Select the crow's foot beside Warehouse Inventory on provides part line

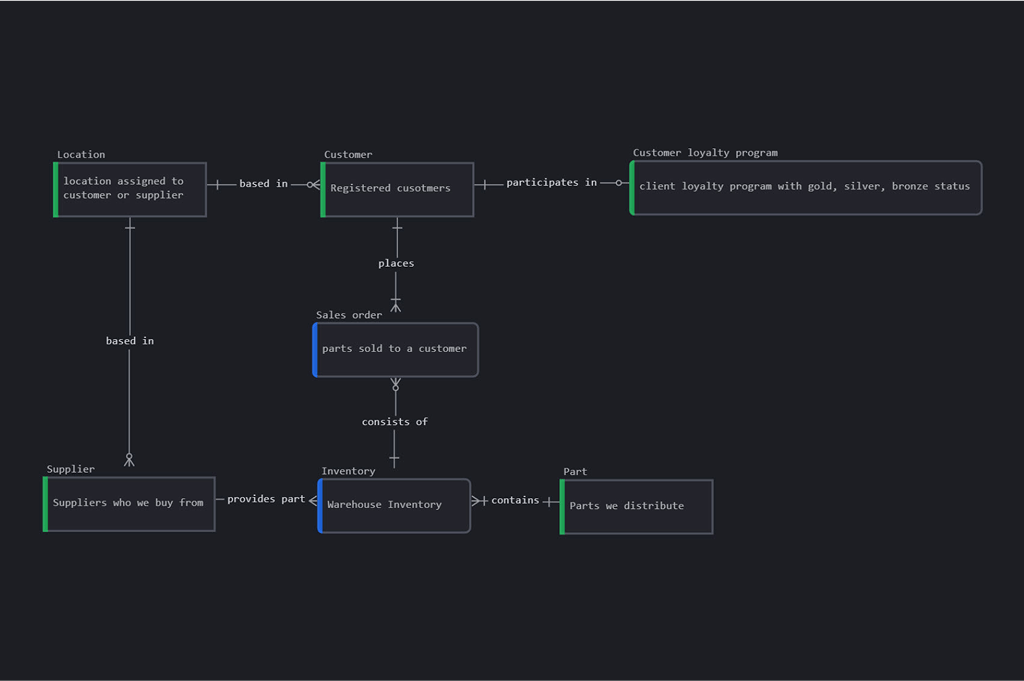coord(311,499)
